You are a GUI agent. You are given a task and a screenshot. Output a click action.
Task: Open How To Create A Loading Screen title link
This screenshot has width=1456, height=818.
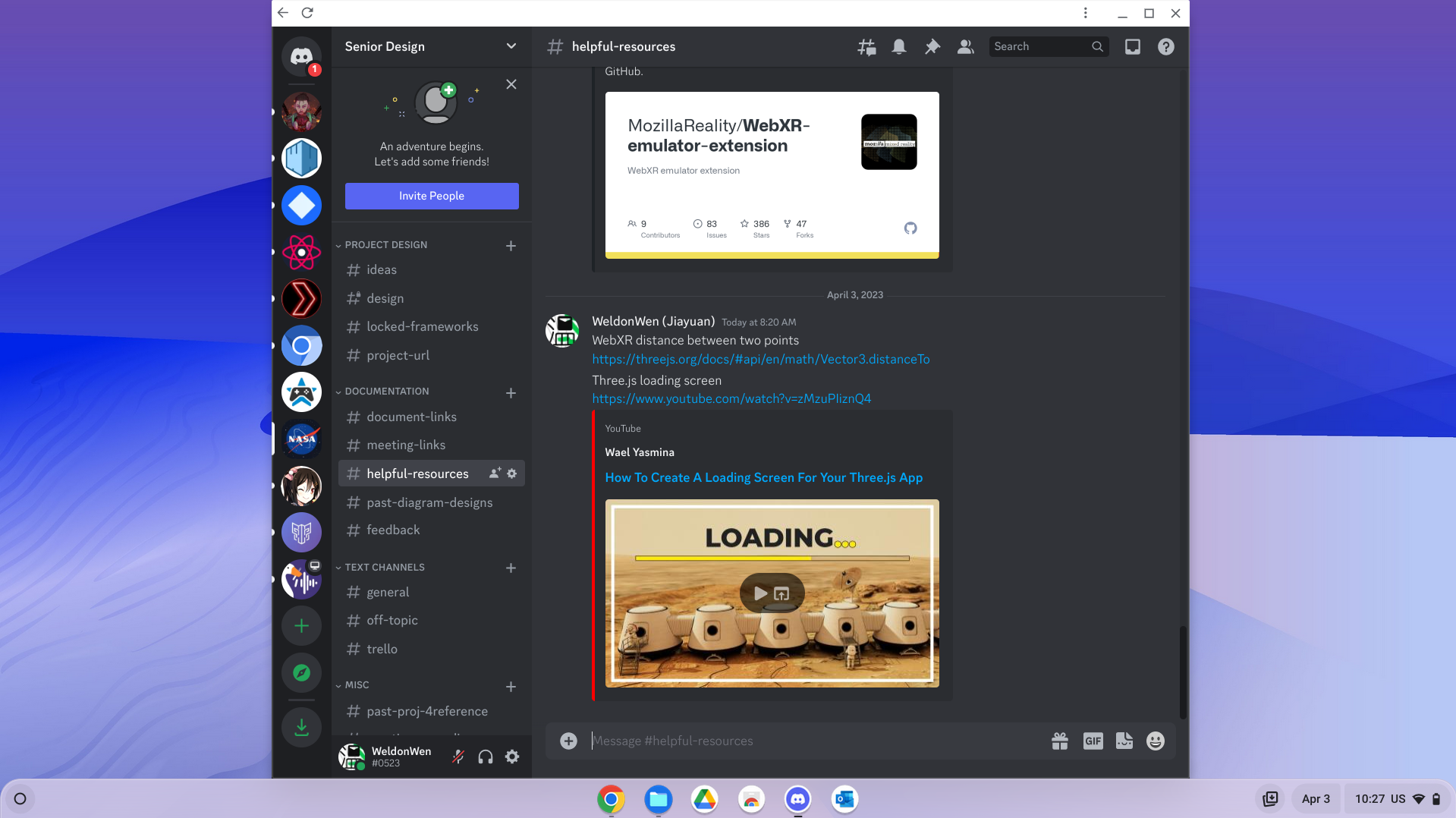764,478
